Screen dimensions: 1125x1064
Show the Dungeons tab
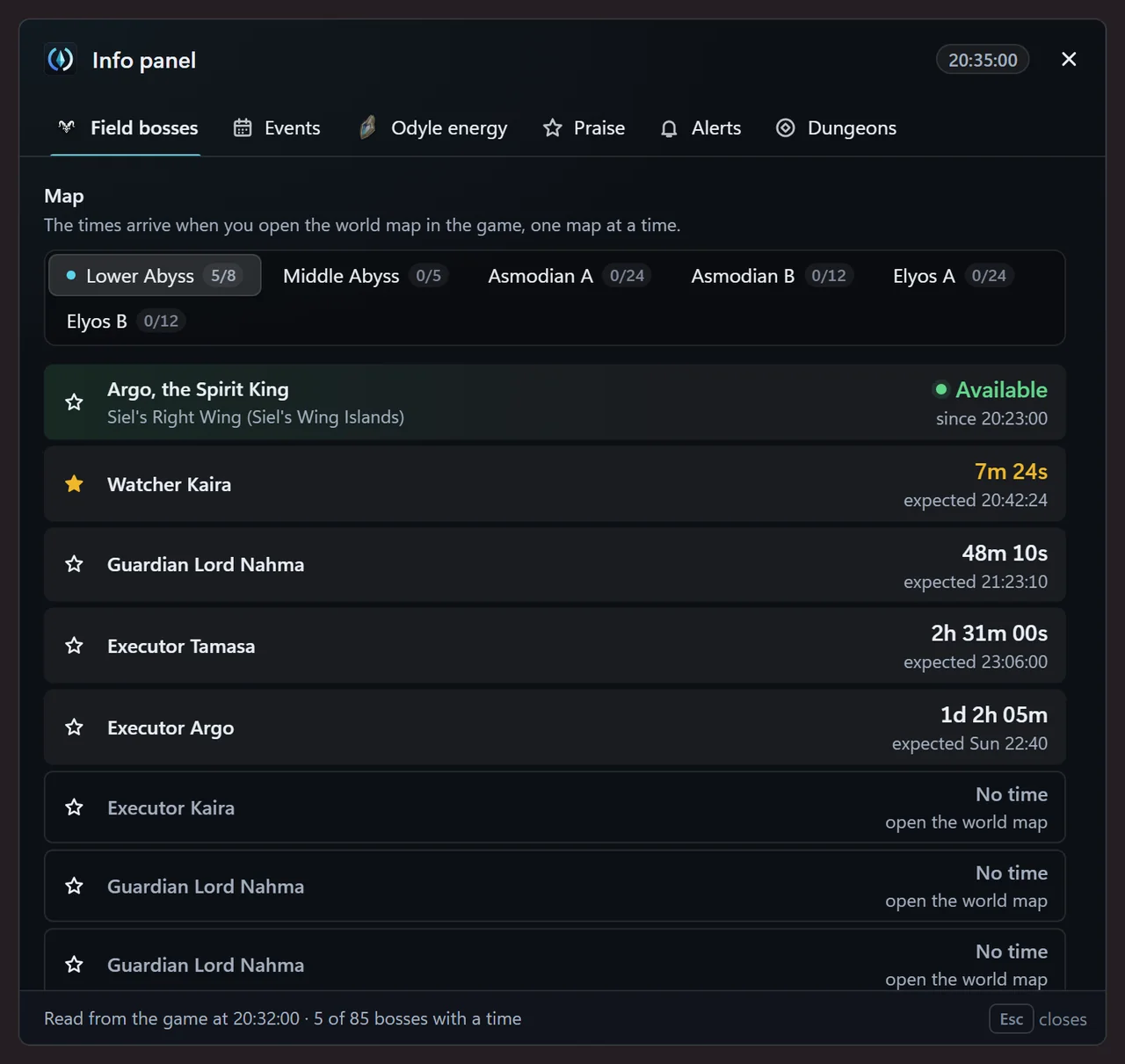[x=836, y=128]
